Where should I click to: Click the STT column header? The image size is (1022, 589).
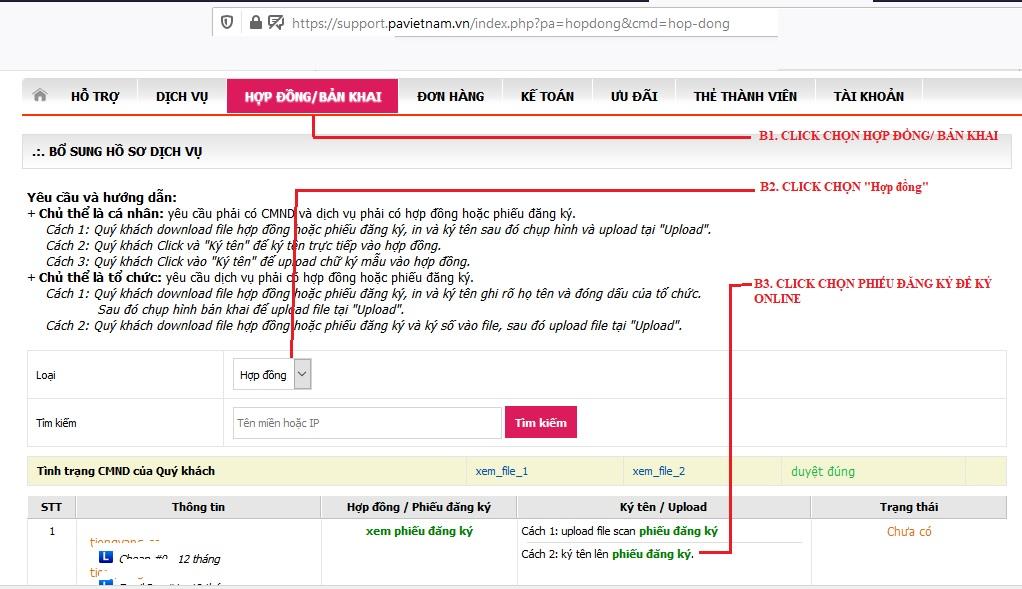pos(51,507)
